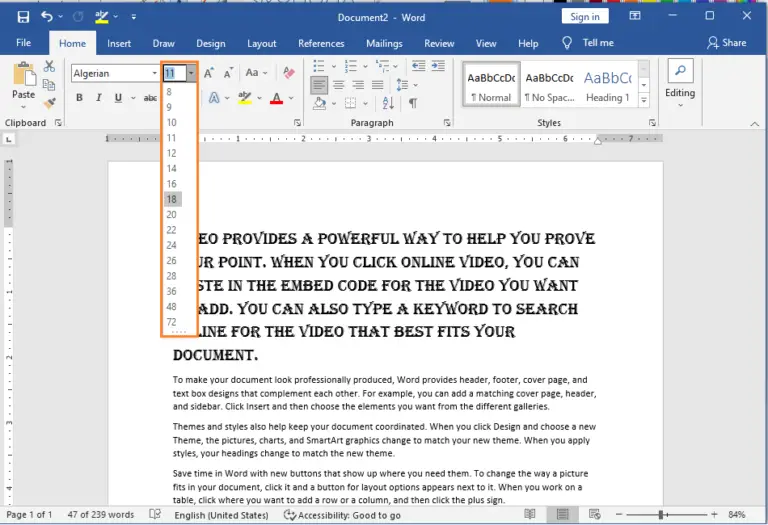Click zoom out minus button
768x525 pixels.
619,515
